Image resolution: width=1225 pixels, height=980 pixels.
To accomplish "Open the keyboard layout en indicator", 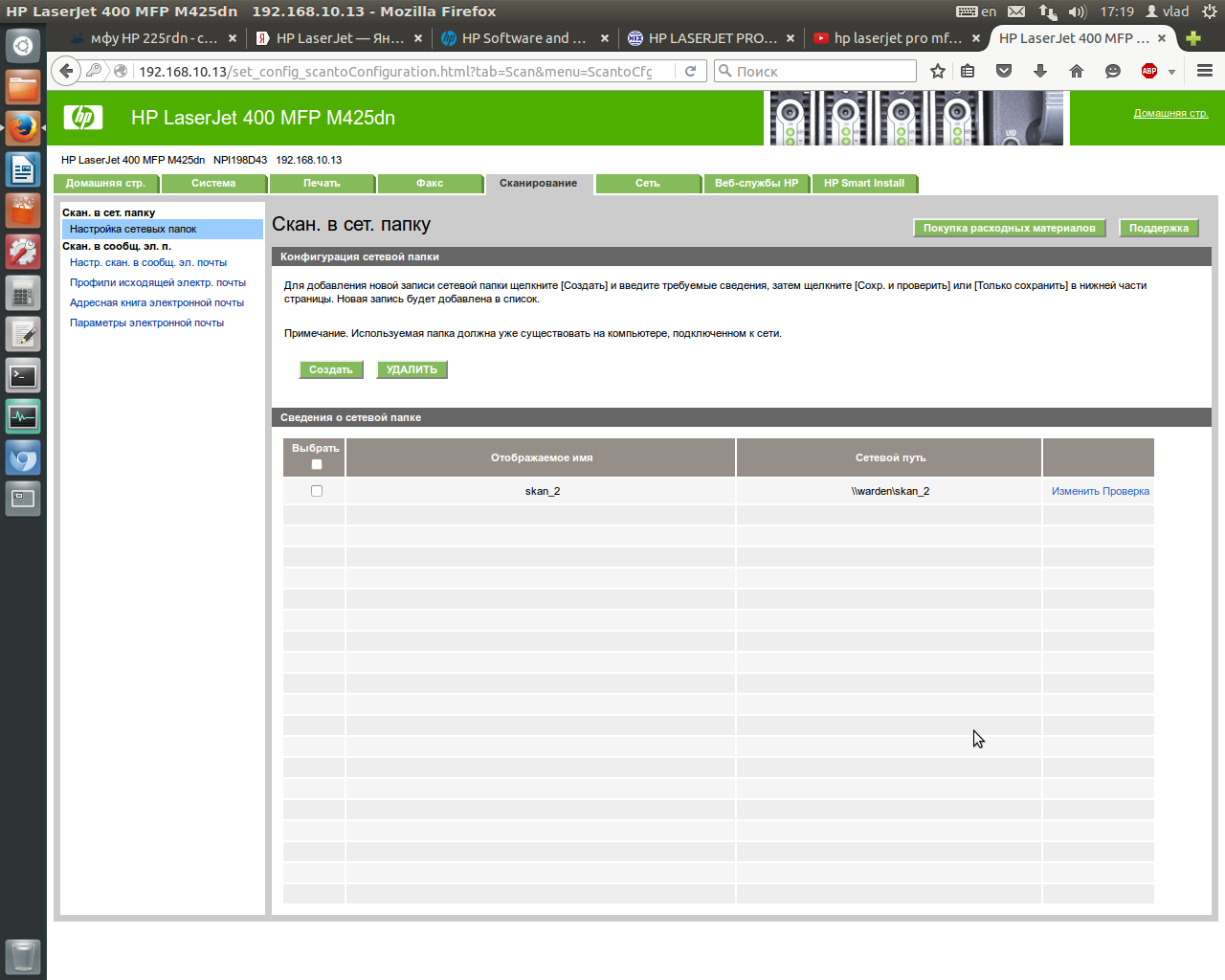I will point(977,11).
